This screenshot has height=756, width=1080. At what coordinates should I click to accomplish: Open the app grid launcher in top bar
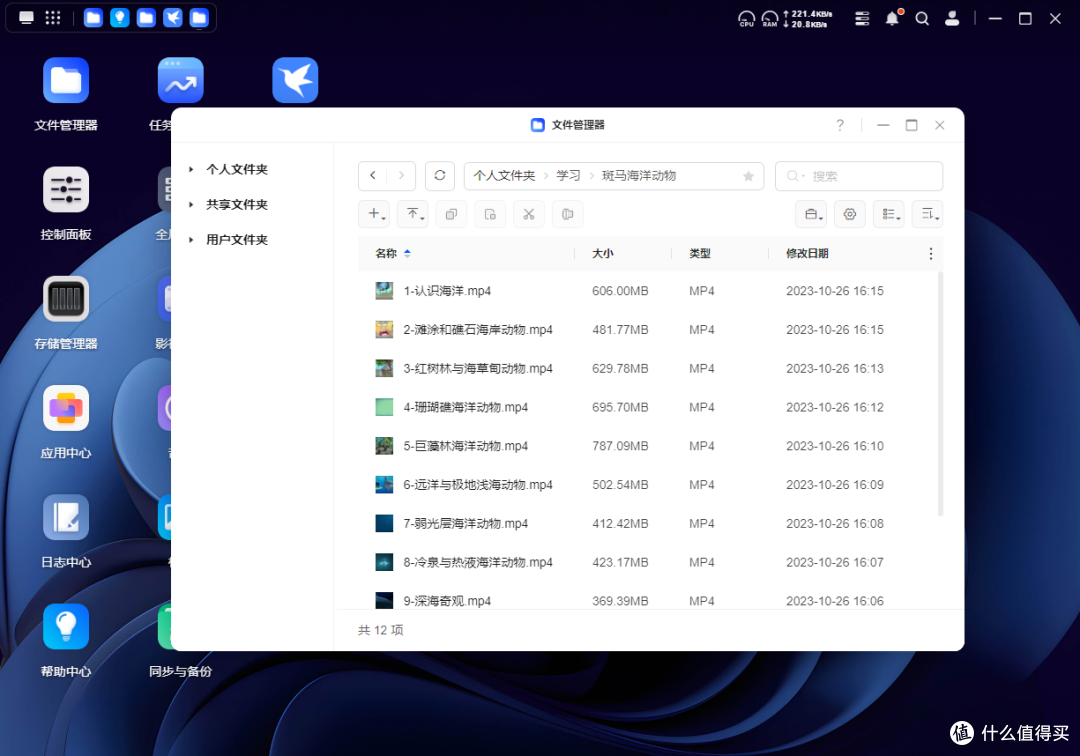pos(53,18)
